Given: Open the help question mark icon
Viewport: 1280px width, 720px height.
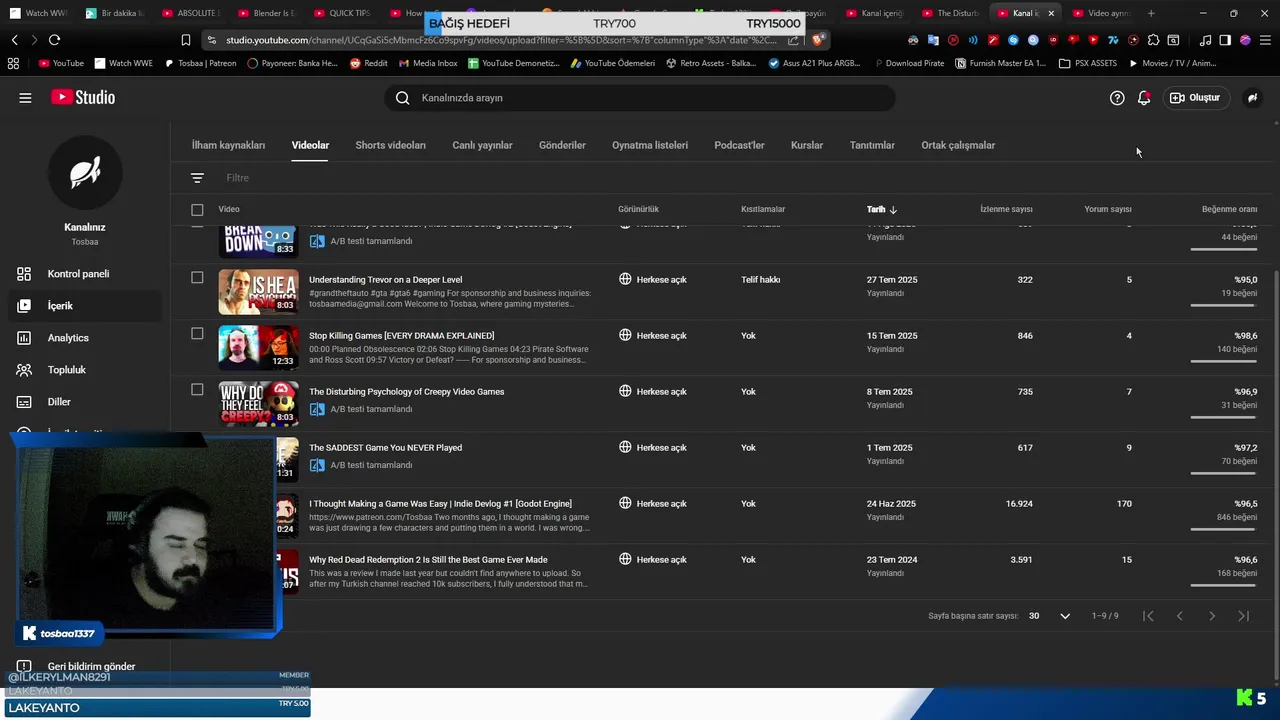Looking at the screenshot, I should coord(1117,98).
